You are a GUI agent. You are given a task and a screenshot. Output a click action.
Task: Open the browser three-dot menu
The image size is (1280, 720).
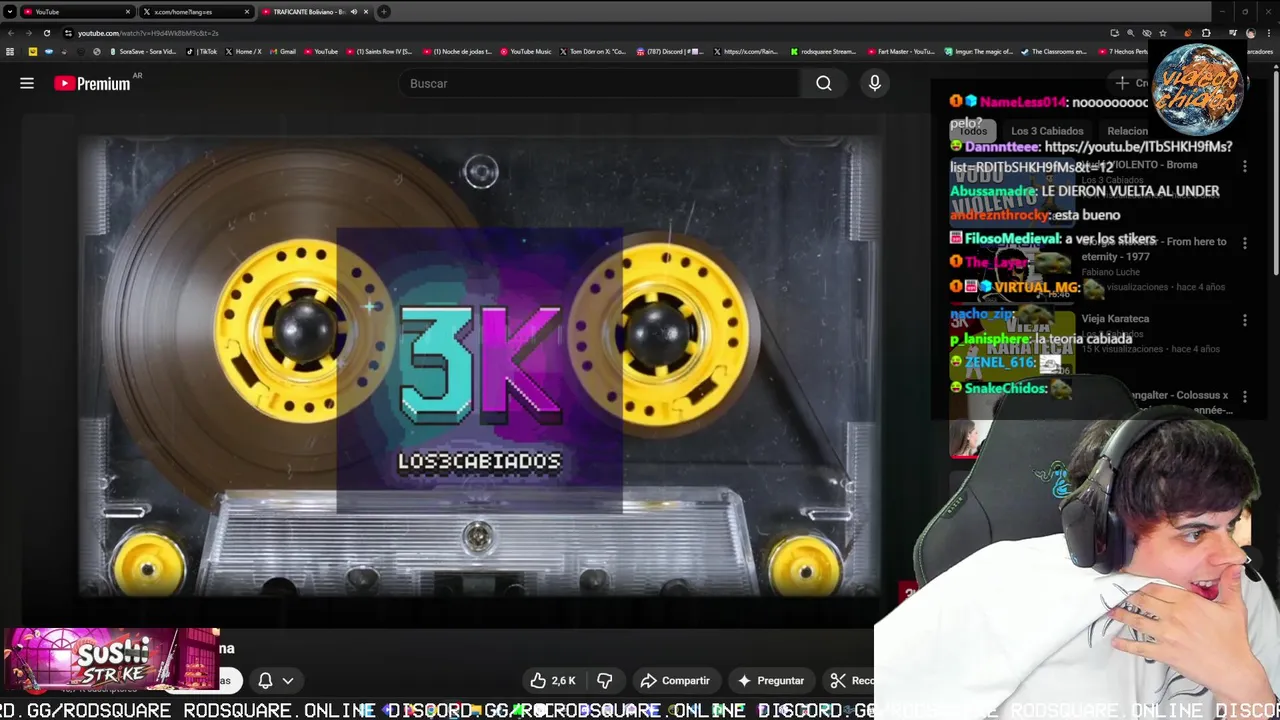(x=1268, y=33)
